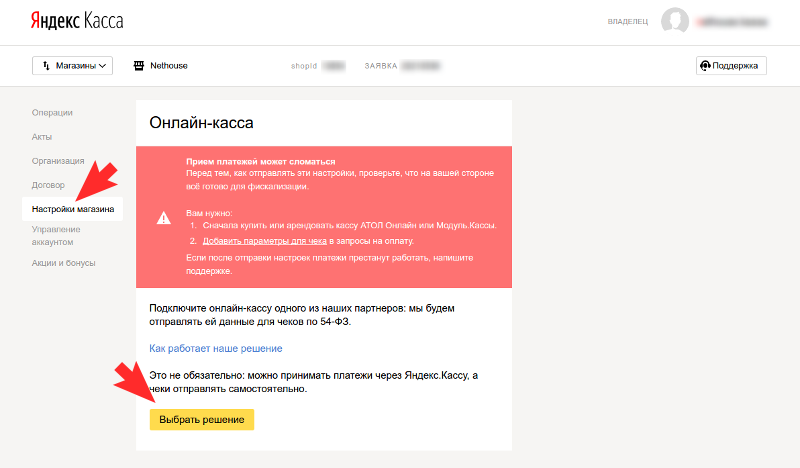Follow the Как работает наше решение link
800x468 pixels.
pyautogui.click(x=216, y=349)
